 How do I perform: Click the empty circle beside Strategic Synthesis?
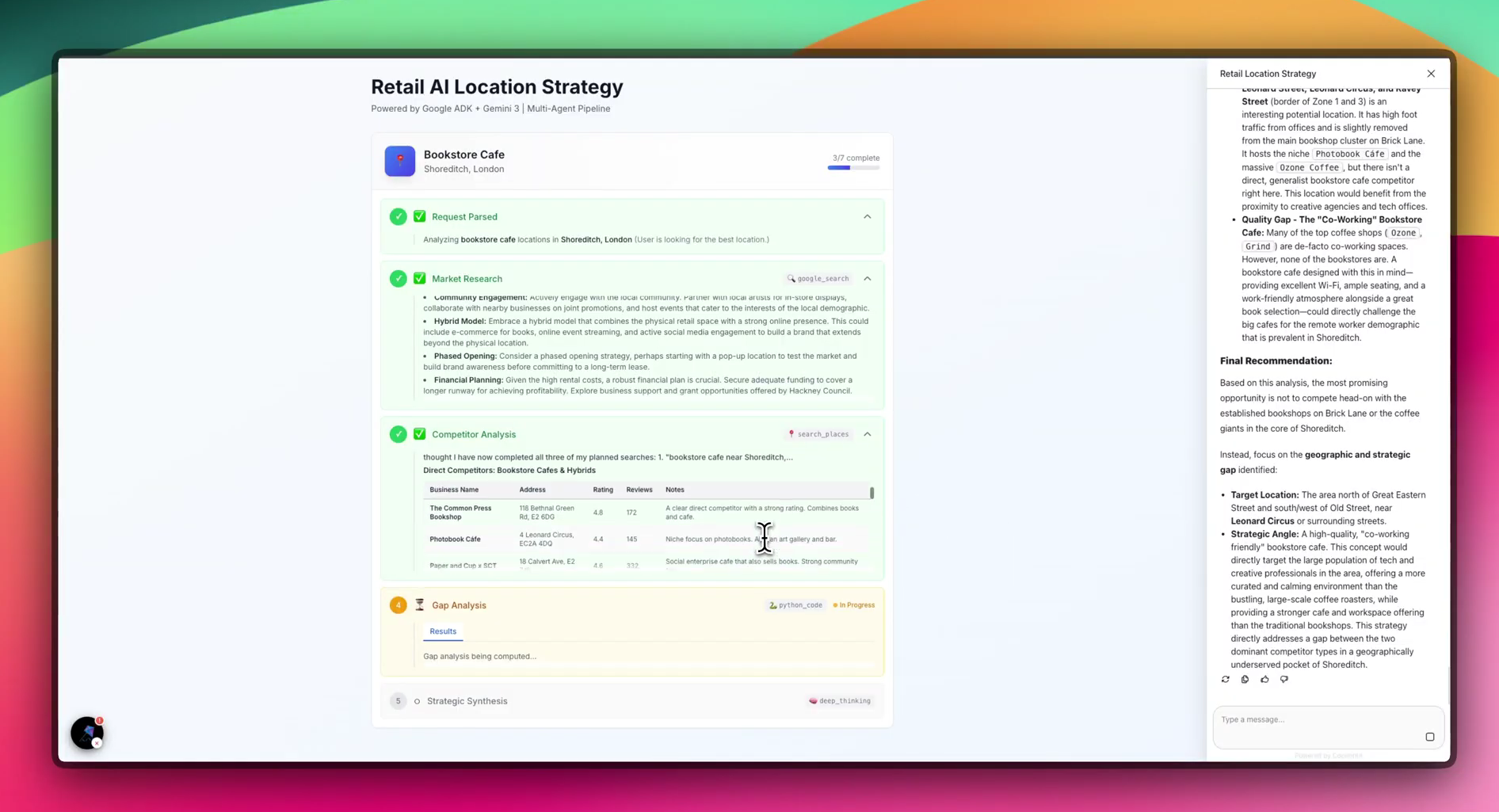tap(418, 701)
